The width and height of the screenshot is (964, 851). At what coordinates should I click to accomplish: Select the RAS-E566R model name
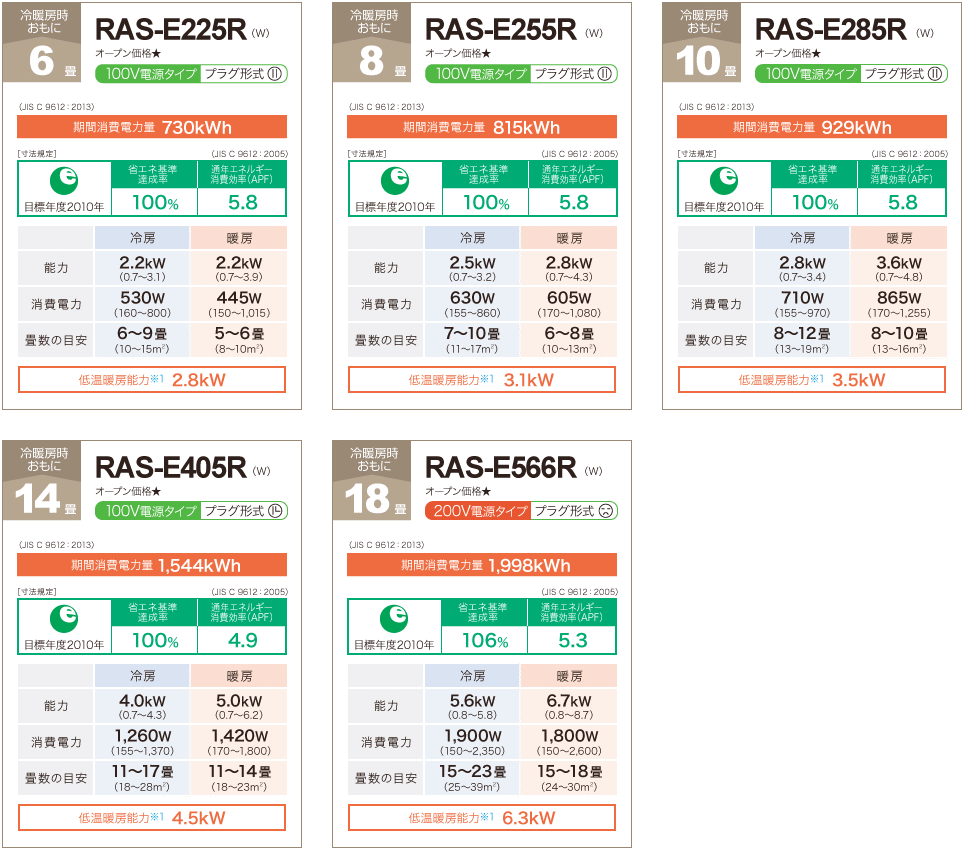(500, 467)
